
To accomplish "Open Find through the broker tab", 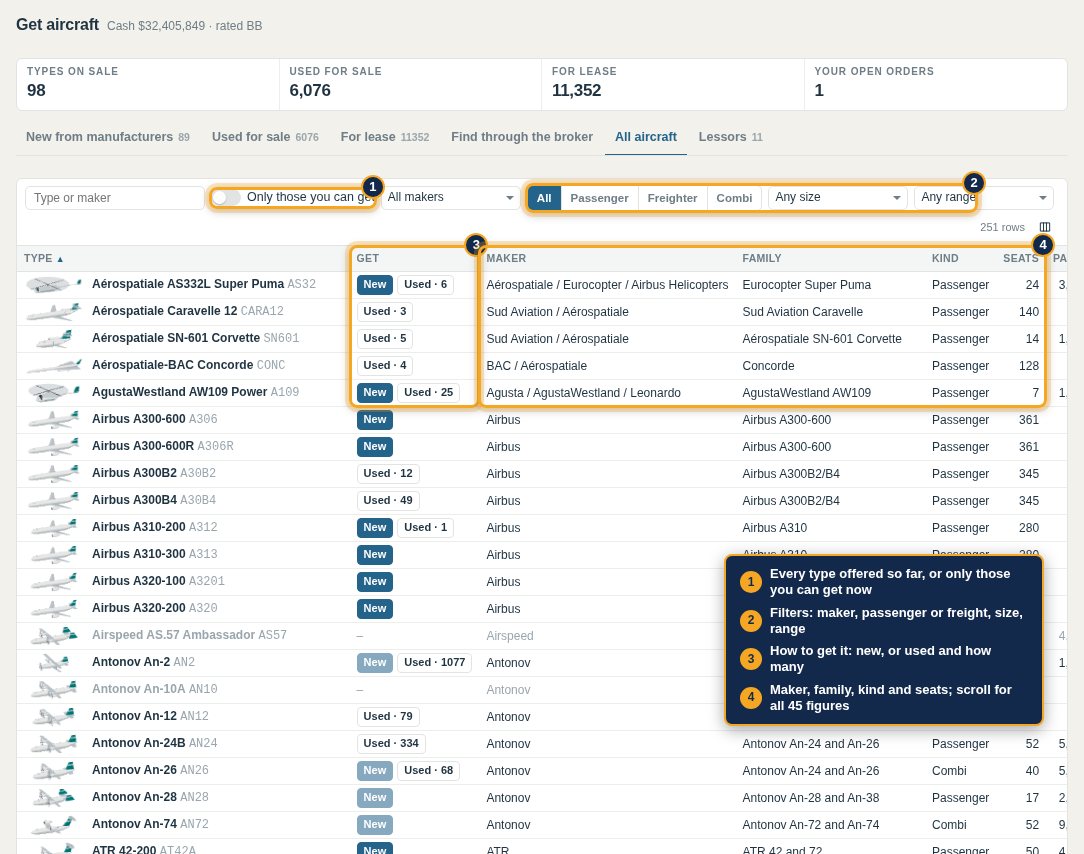I will point(522,137).
